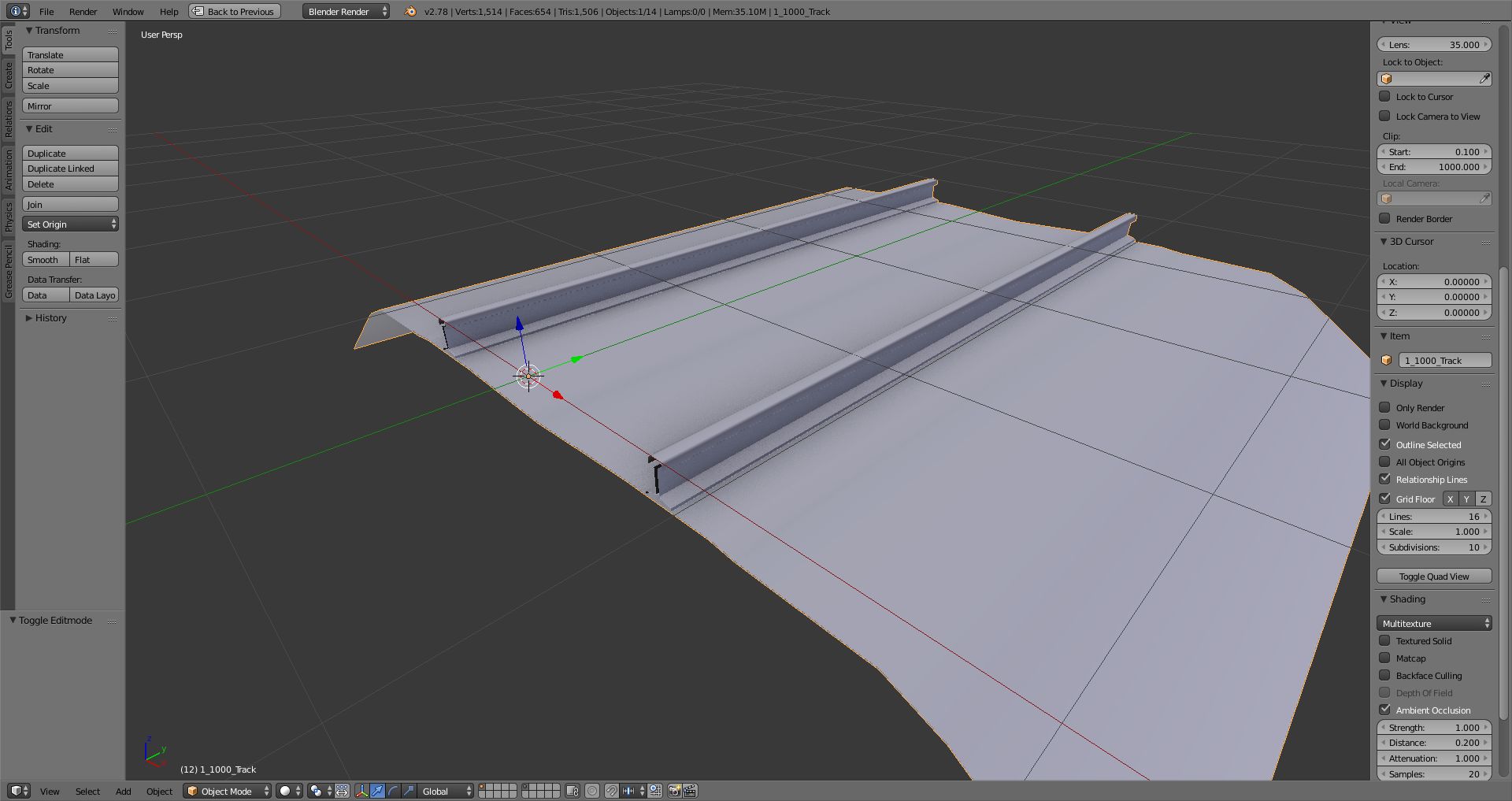Click the Translate button

pos(70,54)
